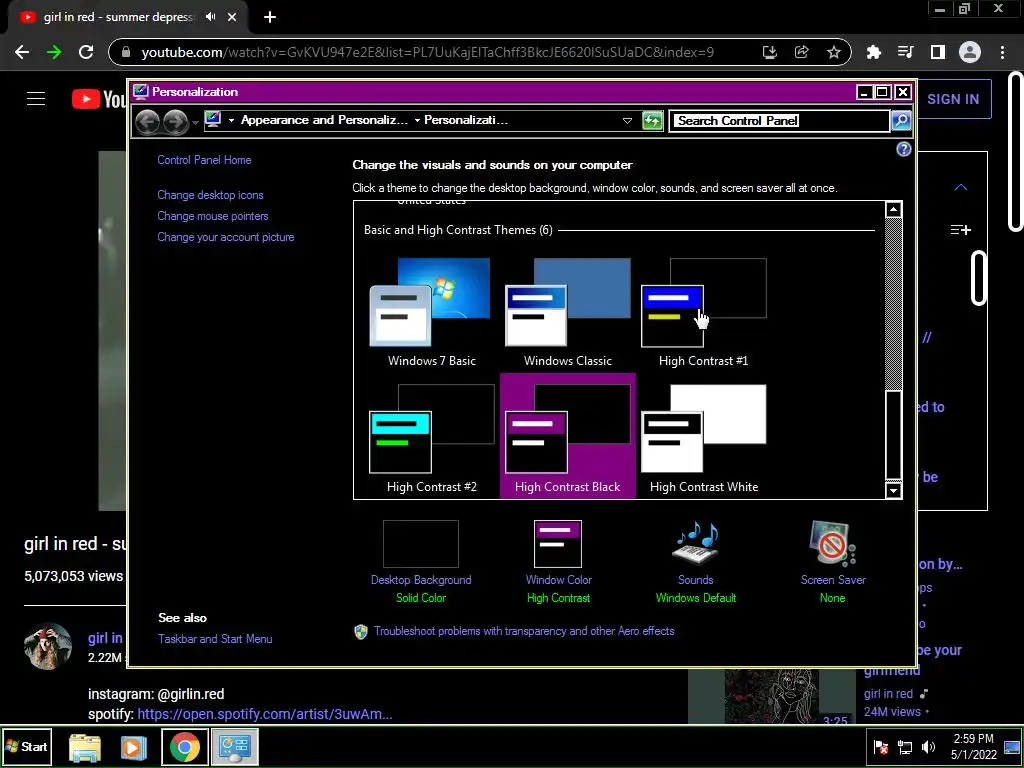Open Change desktop icons link
The image size is (1024, 768).
coord(210,195)
